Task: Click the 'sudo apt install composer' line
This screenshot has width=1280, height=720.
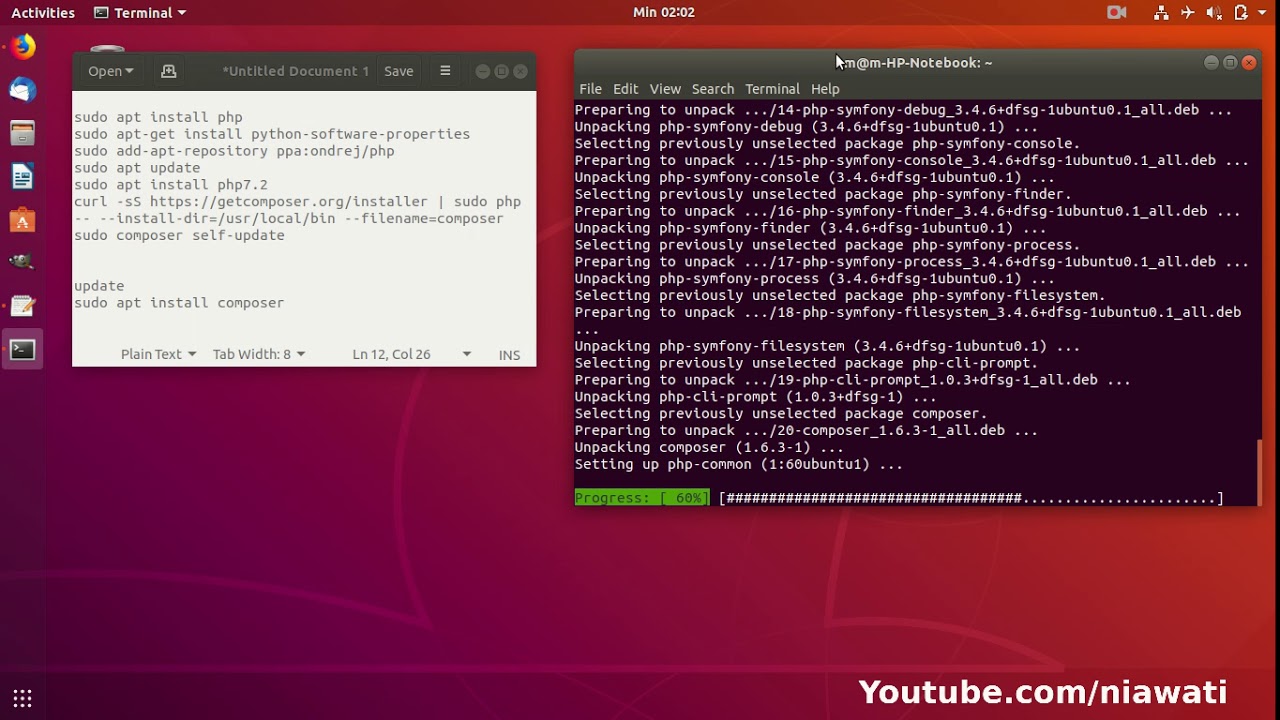Action: click(x=179, y=303)
